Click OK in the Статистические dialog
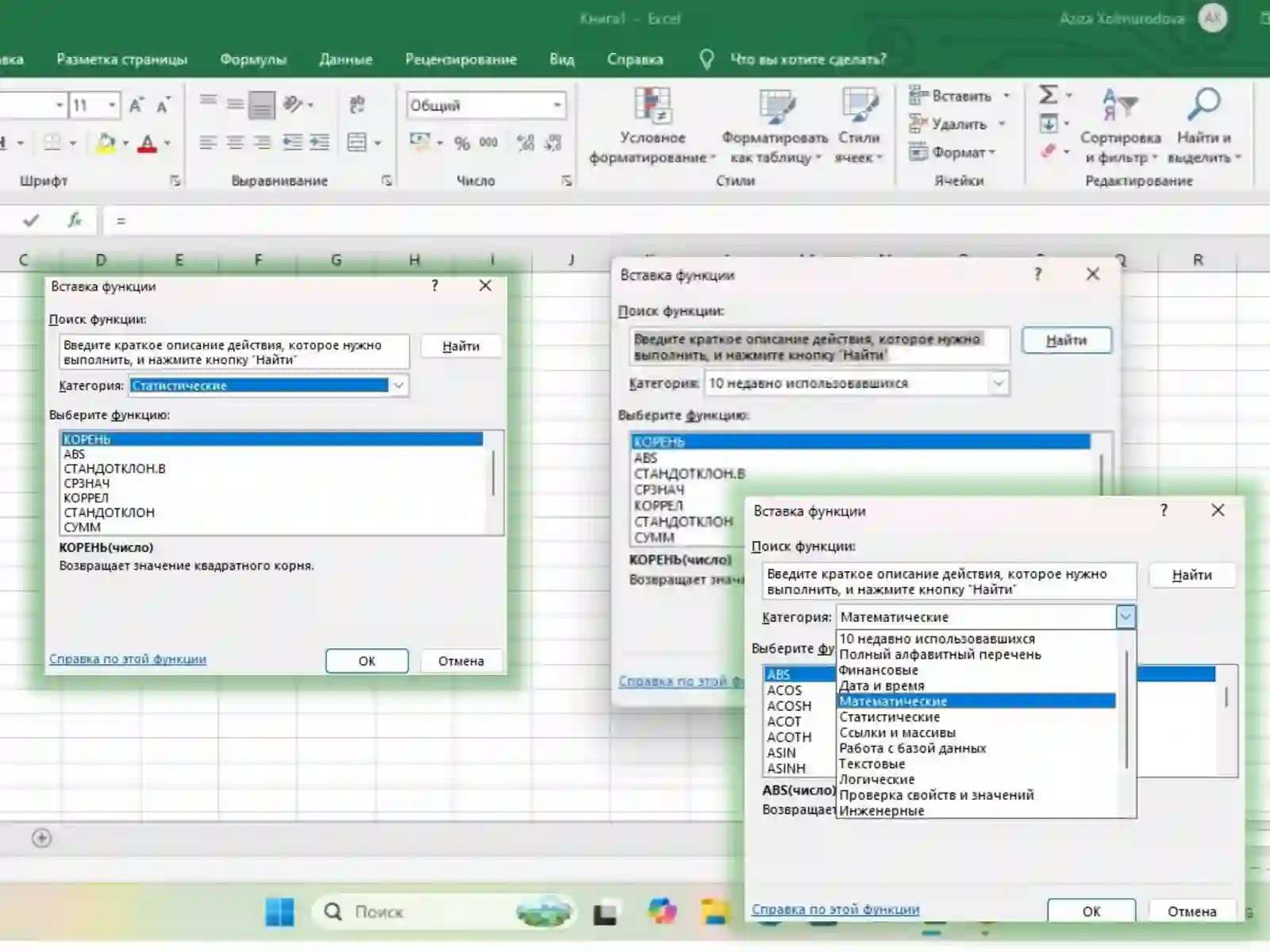The width and height of the screenshot is (1270, 952). click(367, 661)
